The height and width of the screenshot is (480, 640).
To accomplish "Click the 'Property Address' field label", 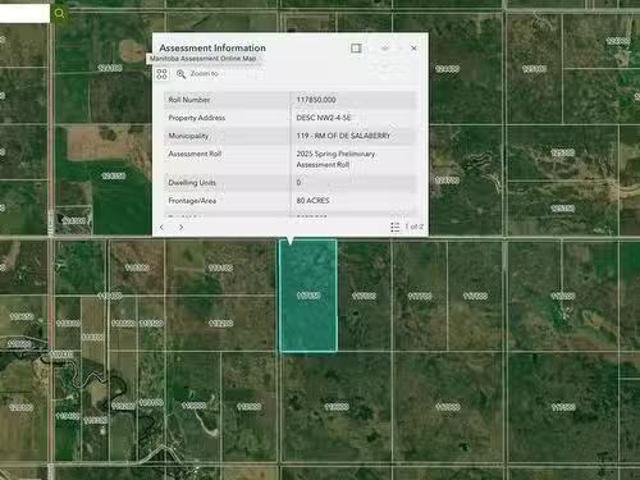I will pos(197,118).
